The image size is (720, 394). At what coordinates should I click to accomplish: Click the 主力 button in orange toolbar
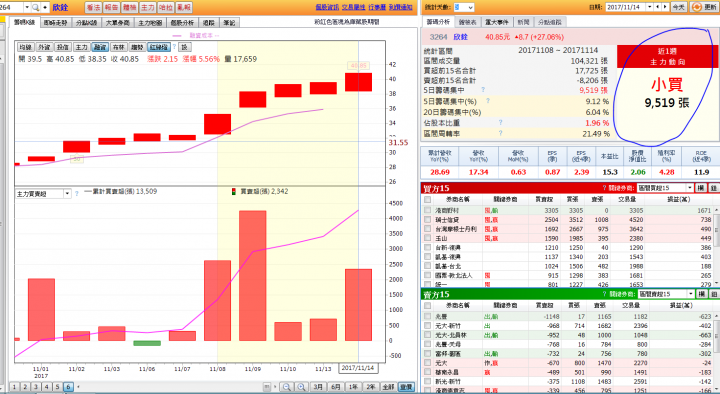(147, 7)
